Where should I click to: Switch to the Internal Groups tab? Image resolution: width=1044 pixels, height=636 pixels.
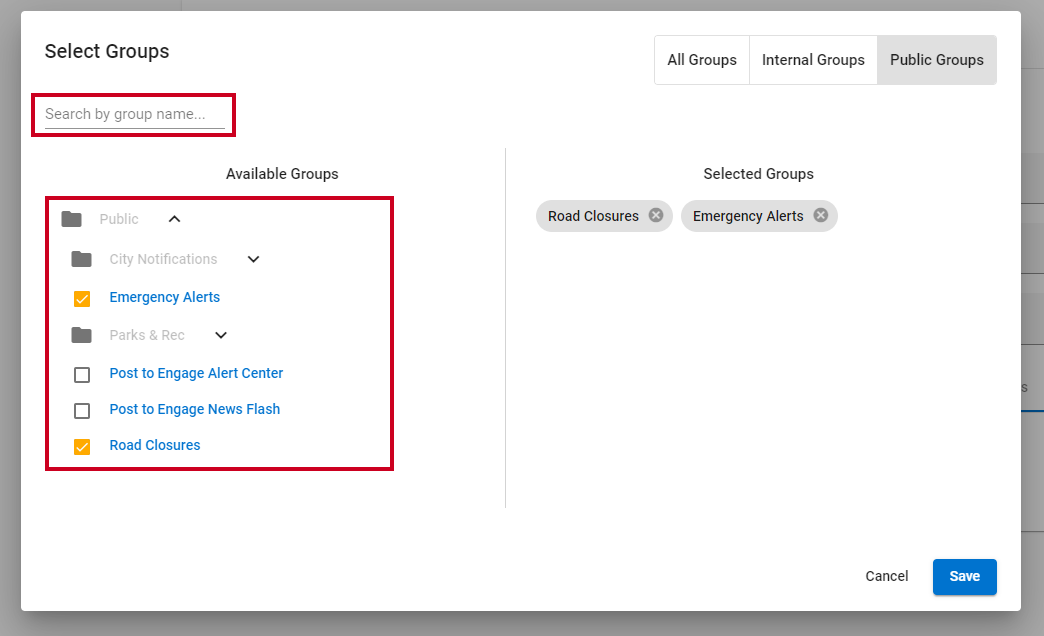[813, 60]
